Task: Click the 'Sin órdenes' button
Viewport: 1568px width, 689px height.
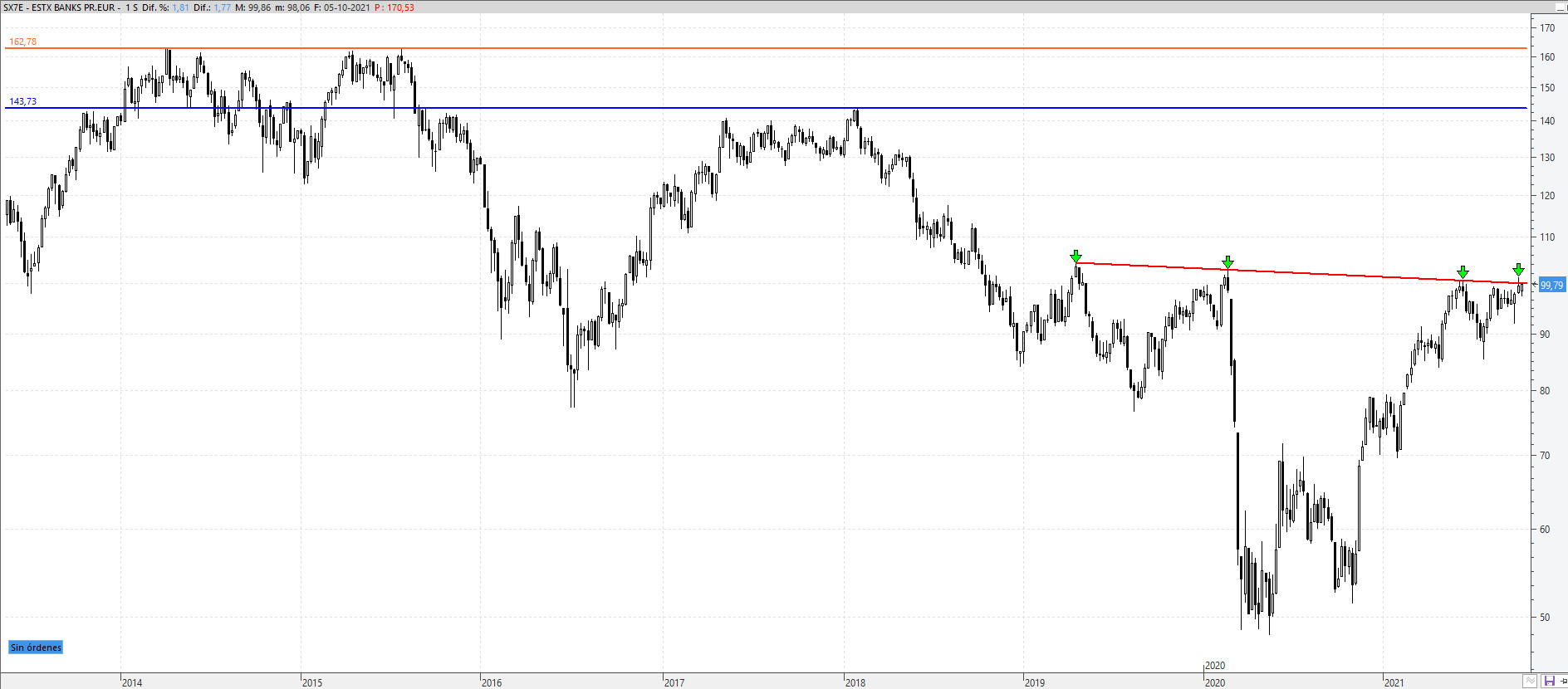Action: tap(36, 647)
